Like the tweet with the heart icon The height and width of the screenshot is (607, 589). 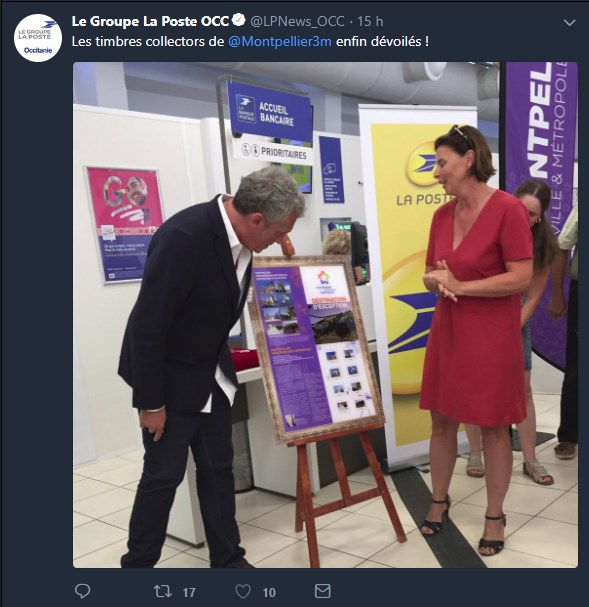[x=243, y=592]
